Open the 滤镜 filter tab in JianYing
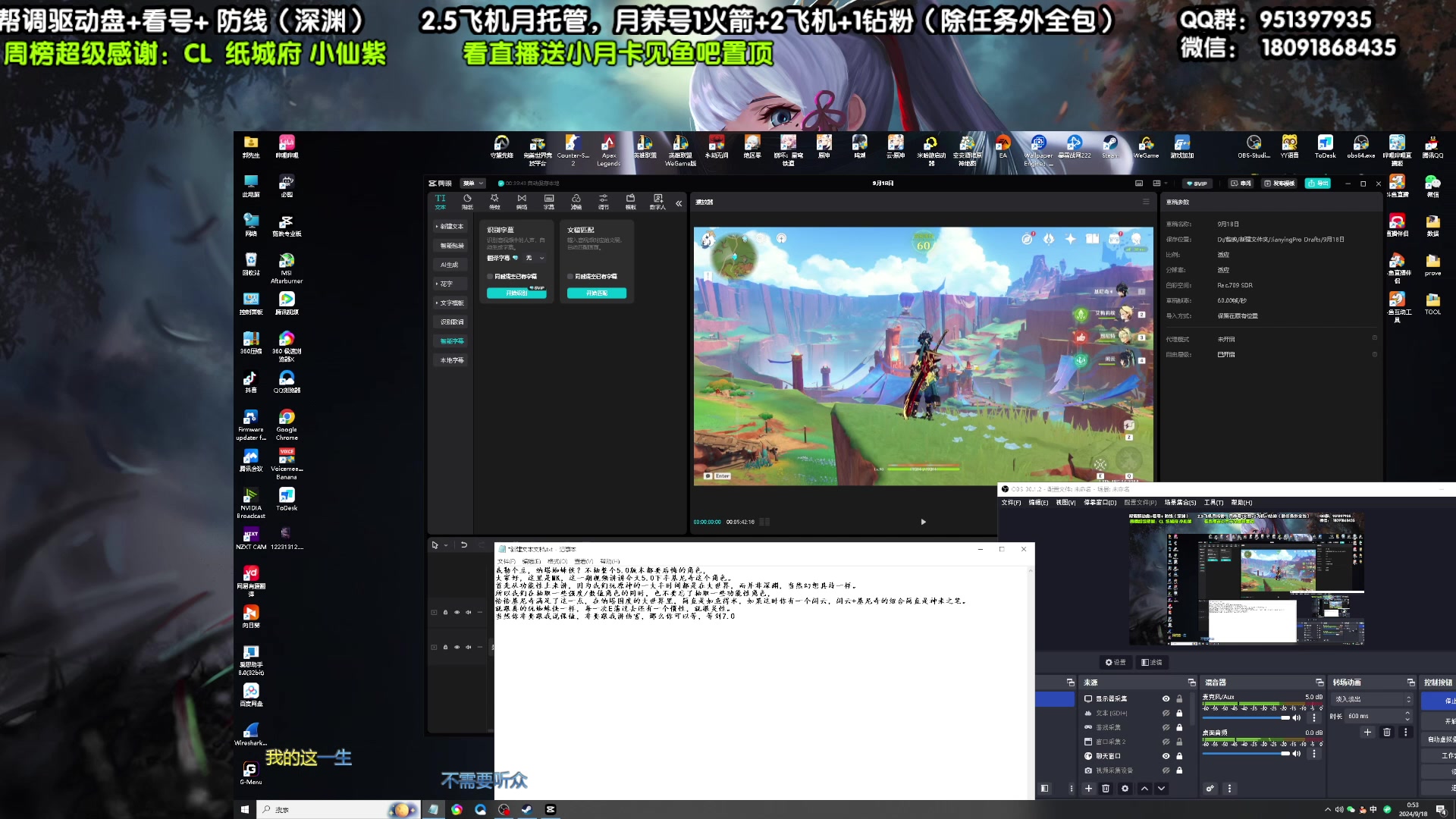This screenshot has width=1456, height=819. pos(576,202)
